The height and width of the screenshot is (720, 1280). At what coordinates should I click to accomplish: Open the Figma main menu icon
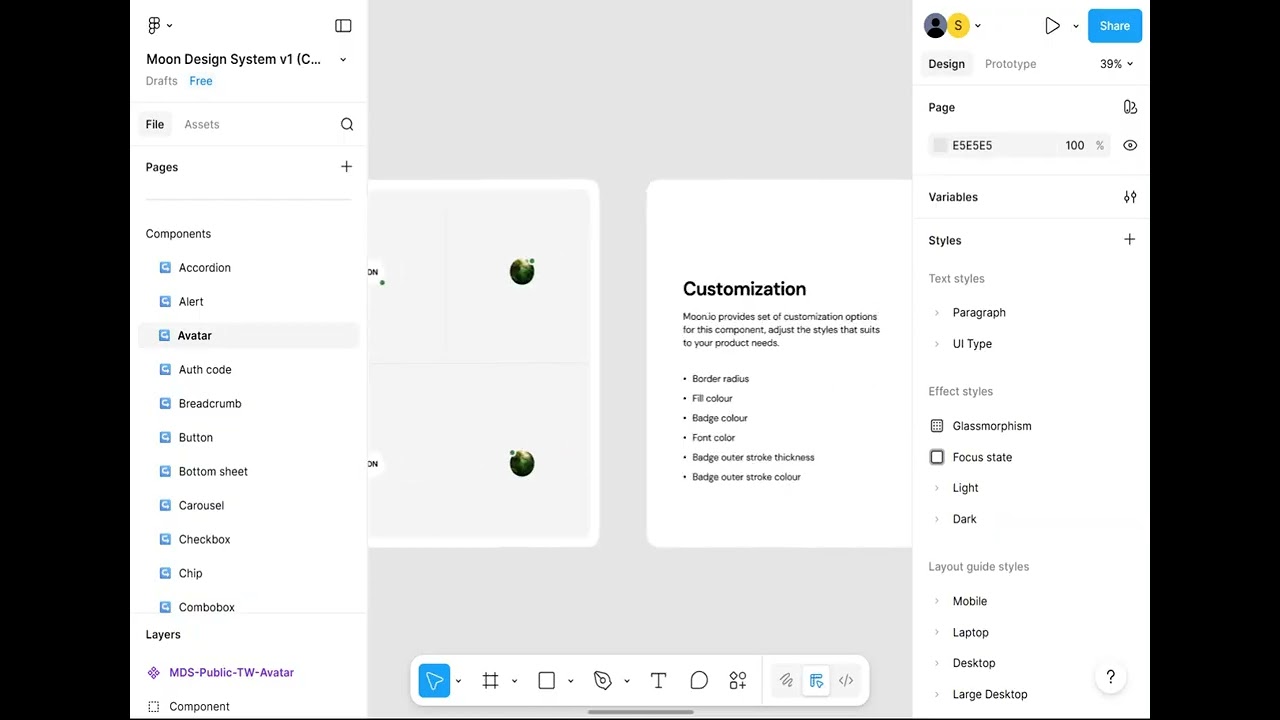(x=154, y=25)
